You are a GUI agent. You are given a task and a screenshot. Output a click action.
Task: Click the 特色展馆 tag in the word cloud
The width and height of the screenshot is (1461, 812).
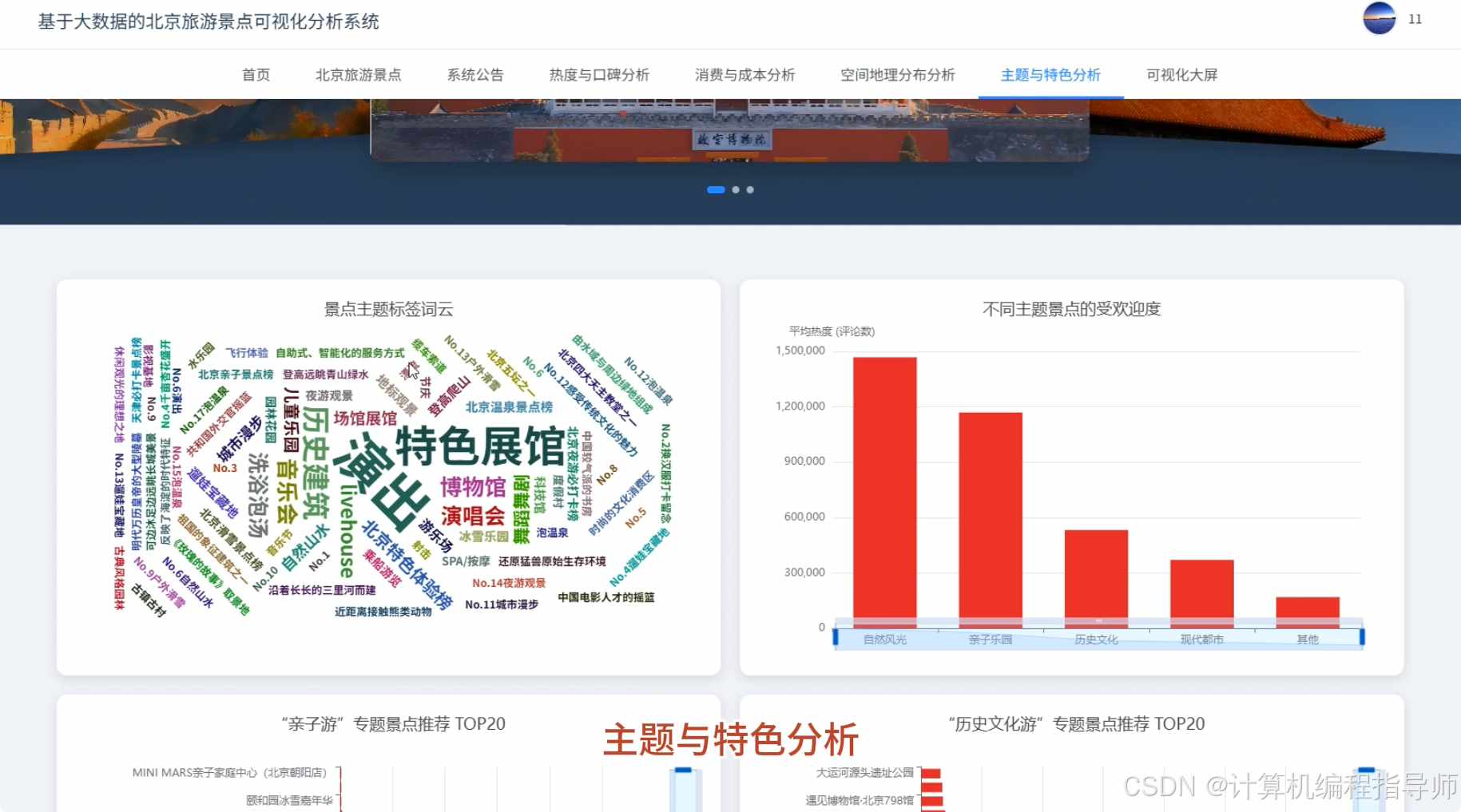[x=482, y=446]
